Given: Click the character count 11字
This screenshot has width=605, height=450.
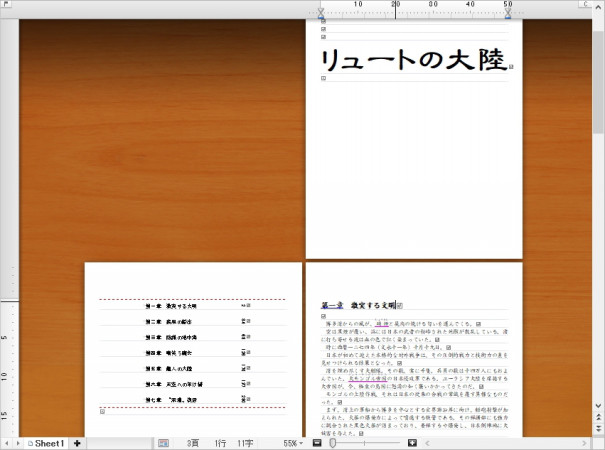Looking at the screenshot, I should [245, 443].
